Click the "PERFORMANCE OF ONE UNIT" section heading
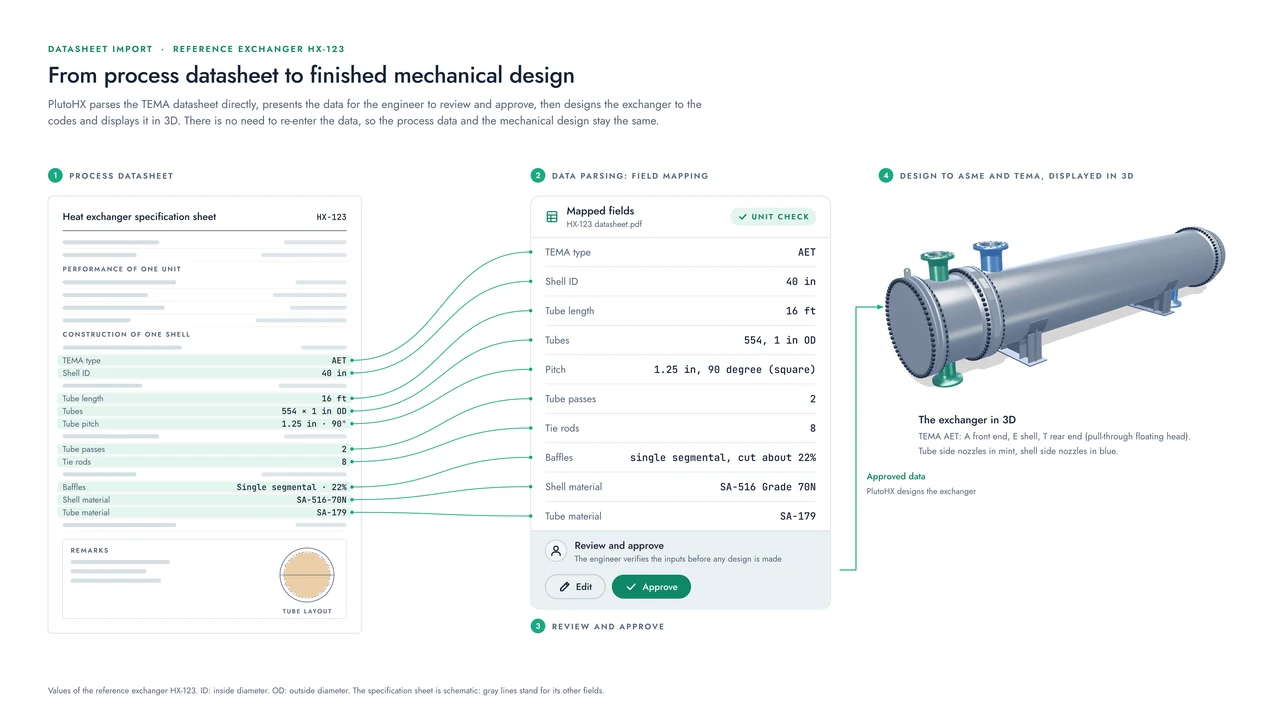Screen dimensions: 1280x720 point(122,269)
